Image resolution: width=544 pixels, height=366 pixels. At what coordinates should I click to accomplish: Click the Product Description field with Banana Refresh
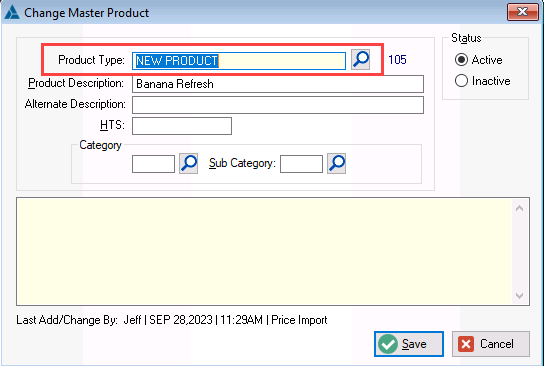[278, 84]
